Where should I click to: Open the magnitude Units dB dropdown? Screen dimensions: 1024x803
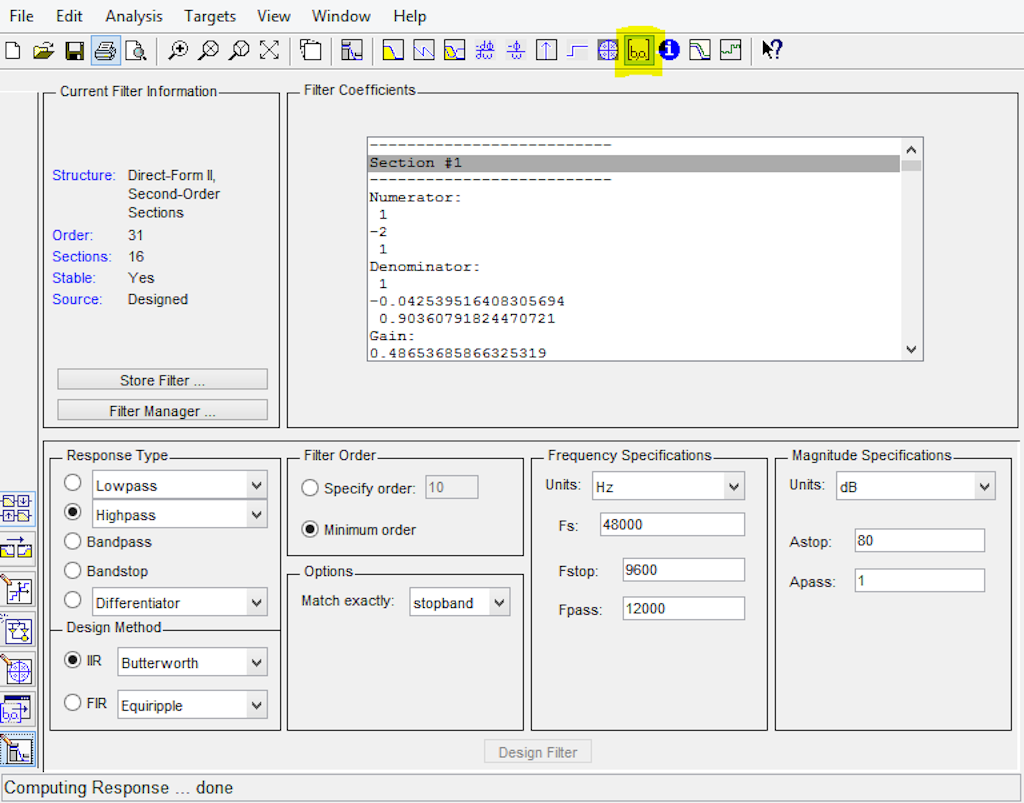(x=984, y=487)
